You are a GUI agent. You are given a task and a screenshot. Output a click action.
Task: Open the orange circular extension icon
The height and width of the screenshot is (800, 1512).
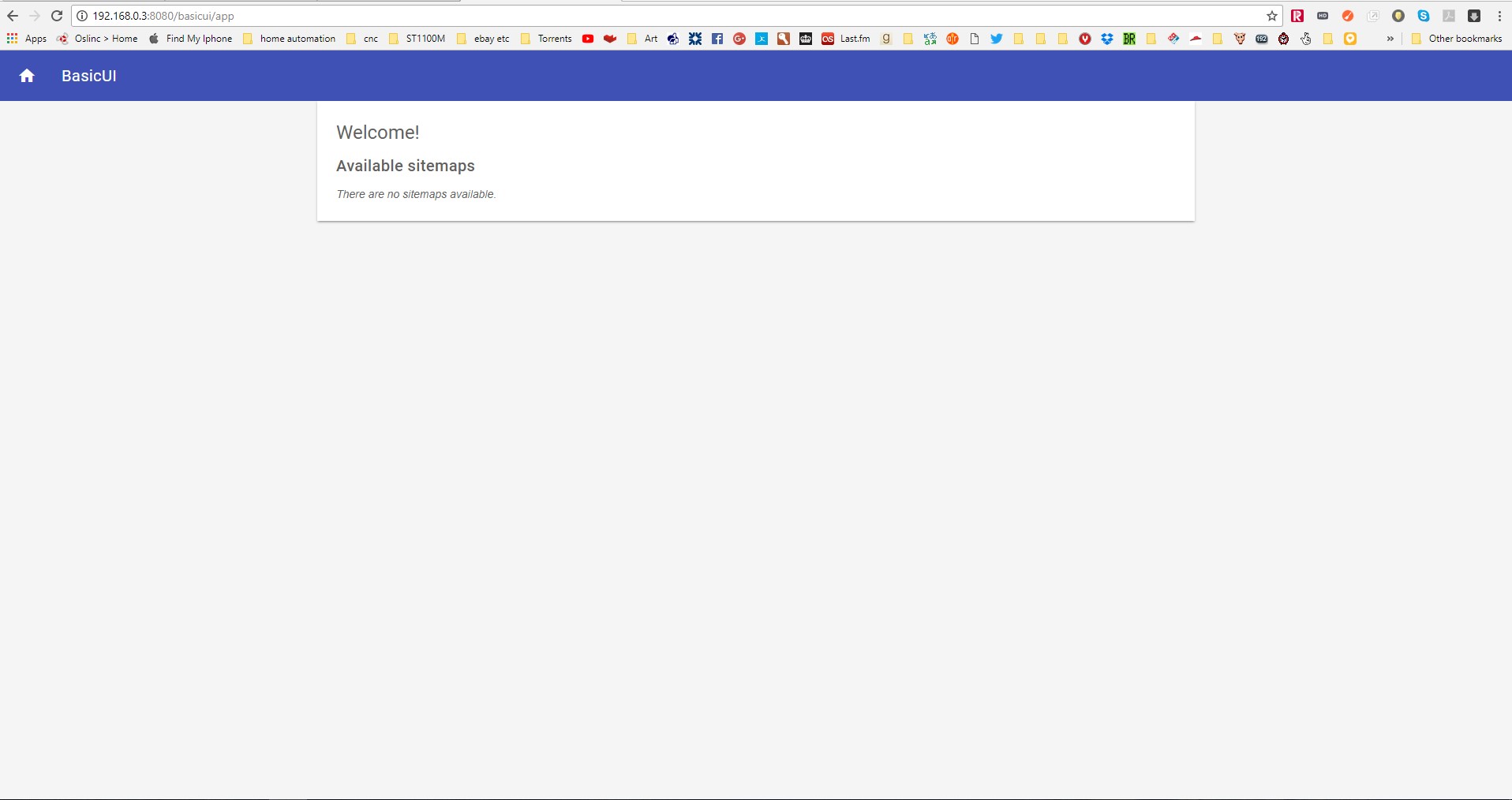[1348, 16]
